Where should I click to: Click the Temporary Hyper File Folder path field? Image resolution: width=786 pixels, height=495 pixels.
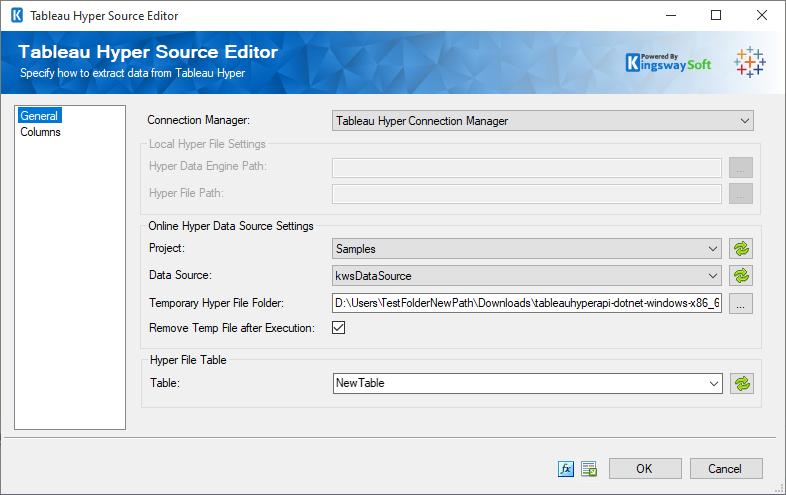point(526,303)
